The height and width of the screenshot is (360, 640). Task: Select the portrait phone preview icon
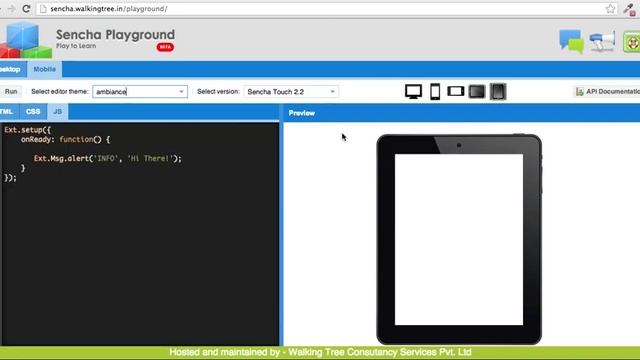click(435, 91)
